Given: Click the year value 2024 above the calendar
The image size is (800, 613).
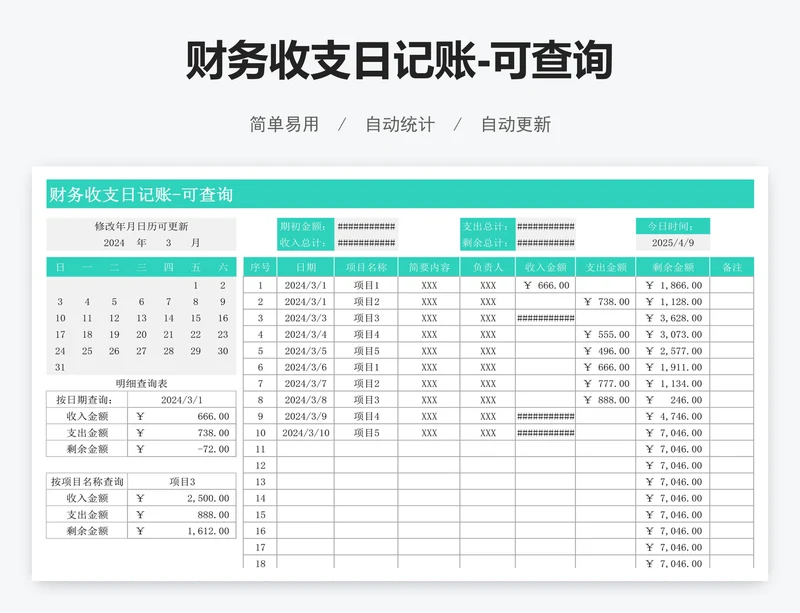Looking at the screenshot, I should click(114, 243).
